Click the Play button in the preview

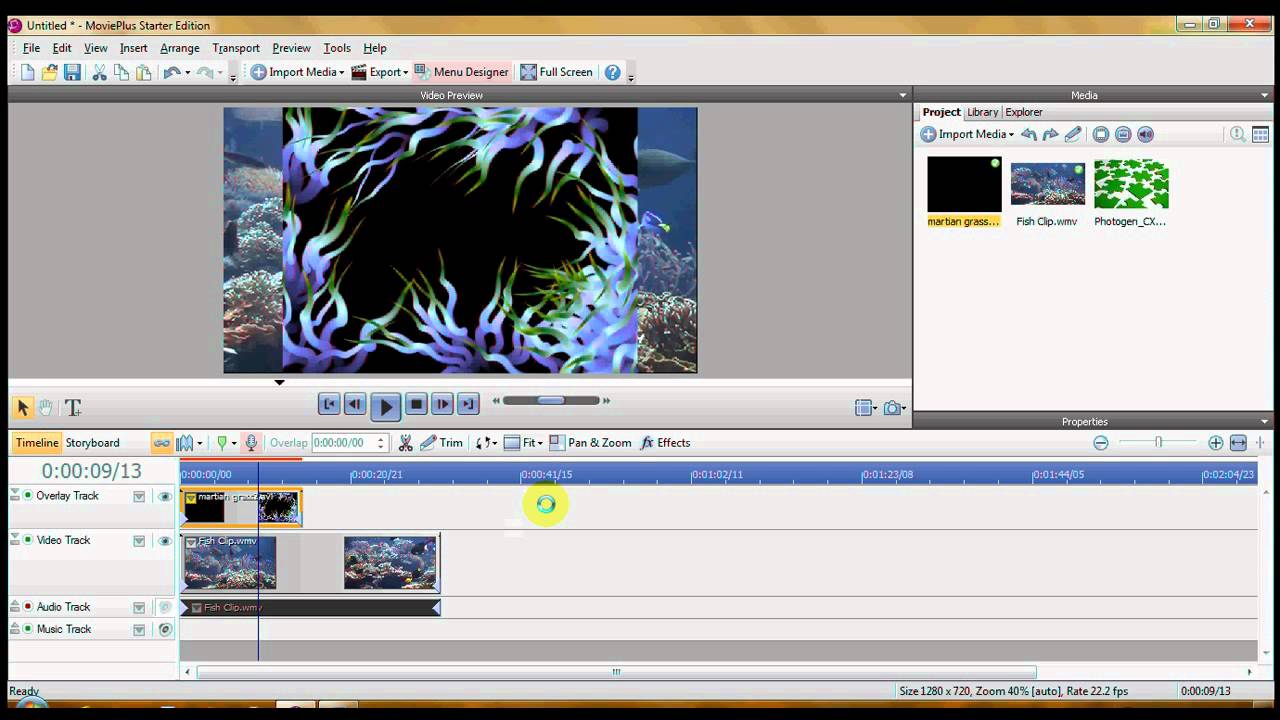[x=385, y=405]
